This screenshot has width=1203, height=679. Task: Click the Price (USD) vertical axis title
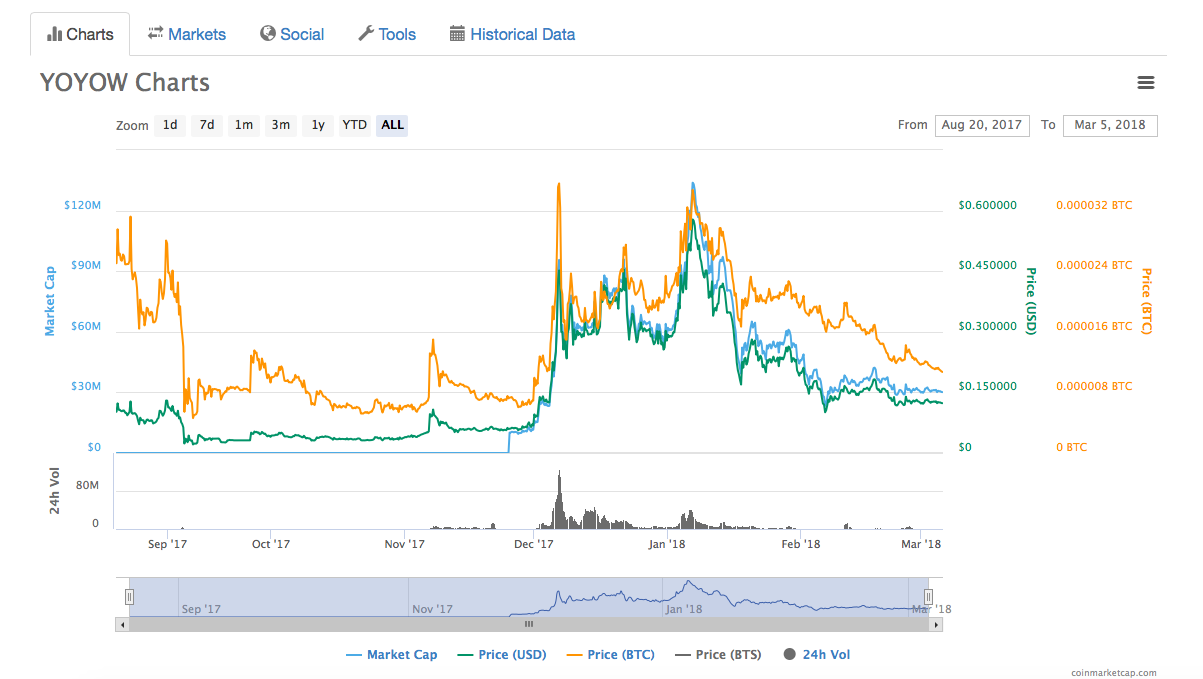(x=1031, y=300)
